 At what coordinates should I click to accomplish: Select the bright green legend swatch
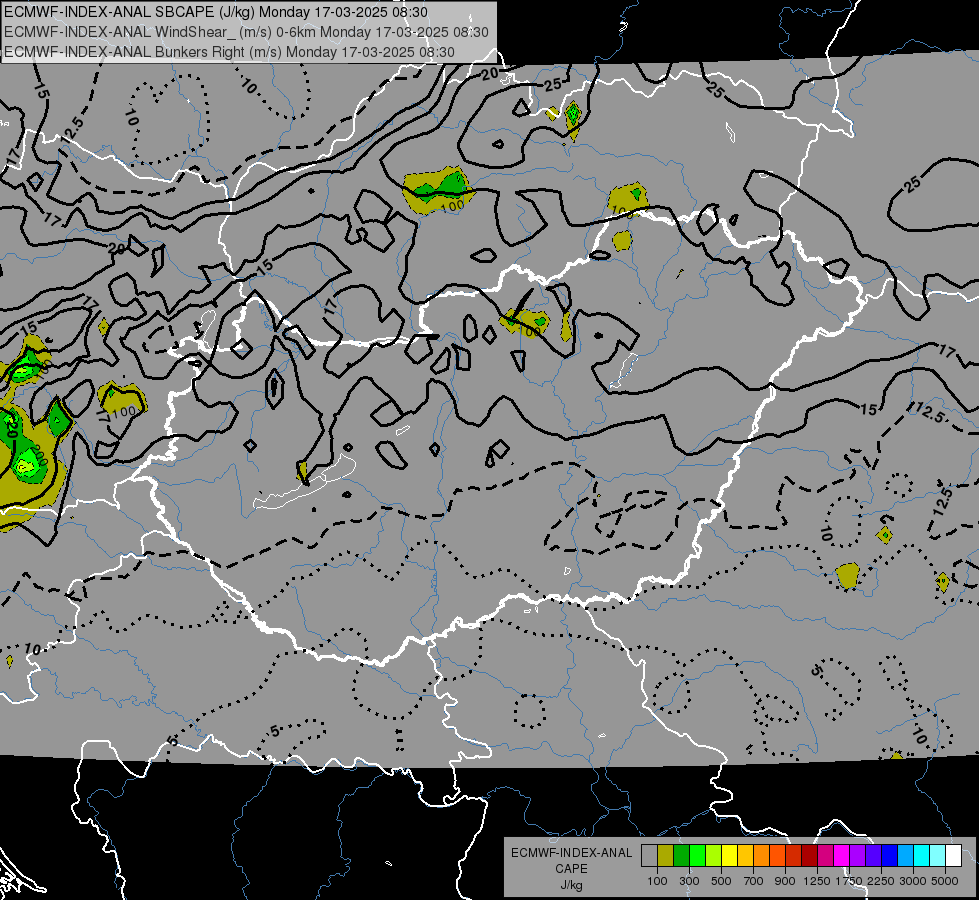(697, 856)
